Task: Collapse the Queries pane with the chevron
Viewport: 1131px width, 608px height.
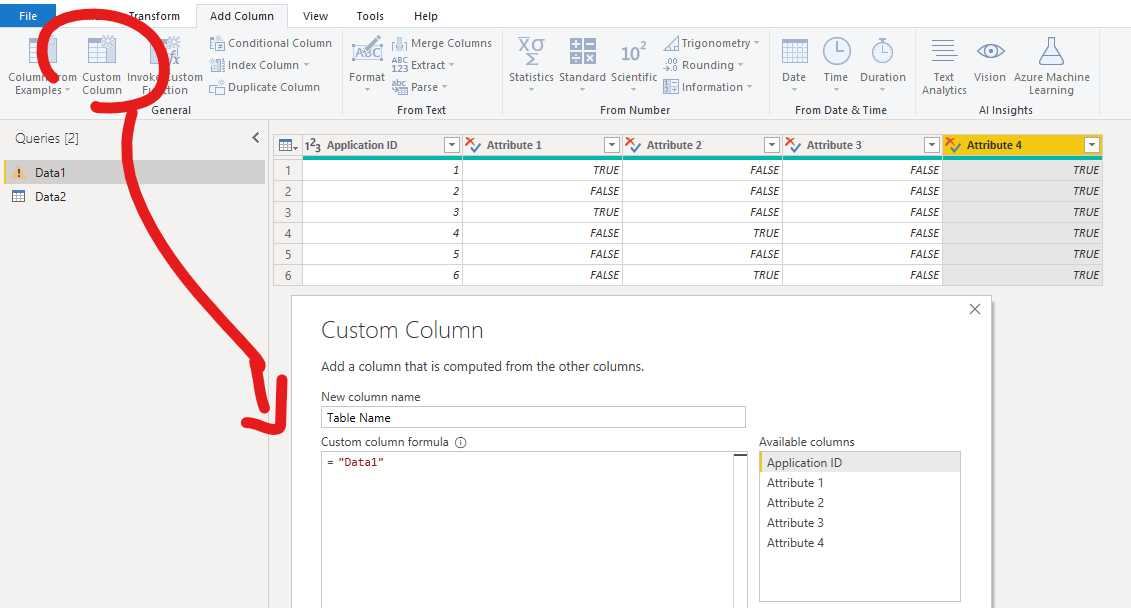Action: coord(255,138)
